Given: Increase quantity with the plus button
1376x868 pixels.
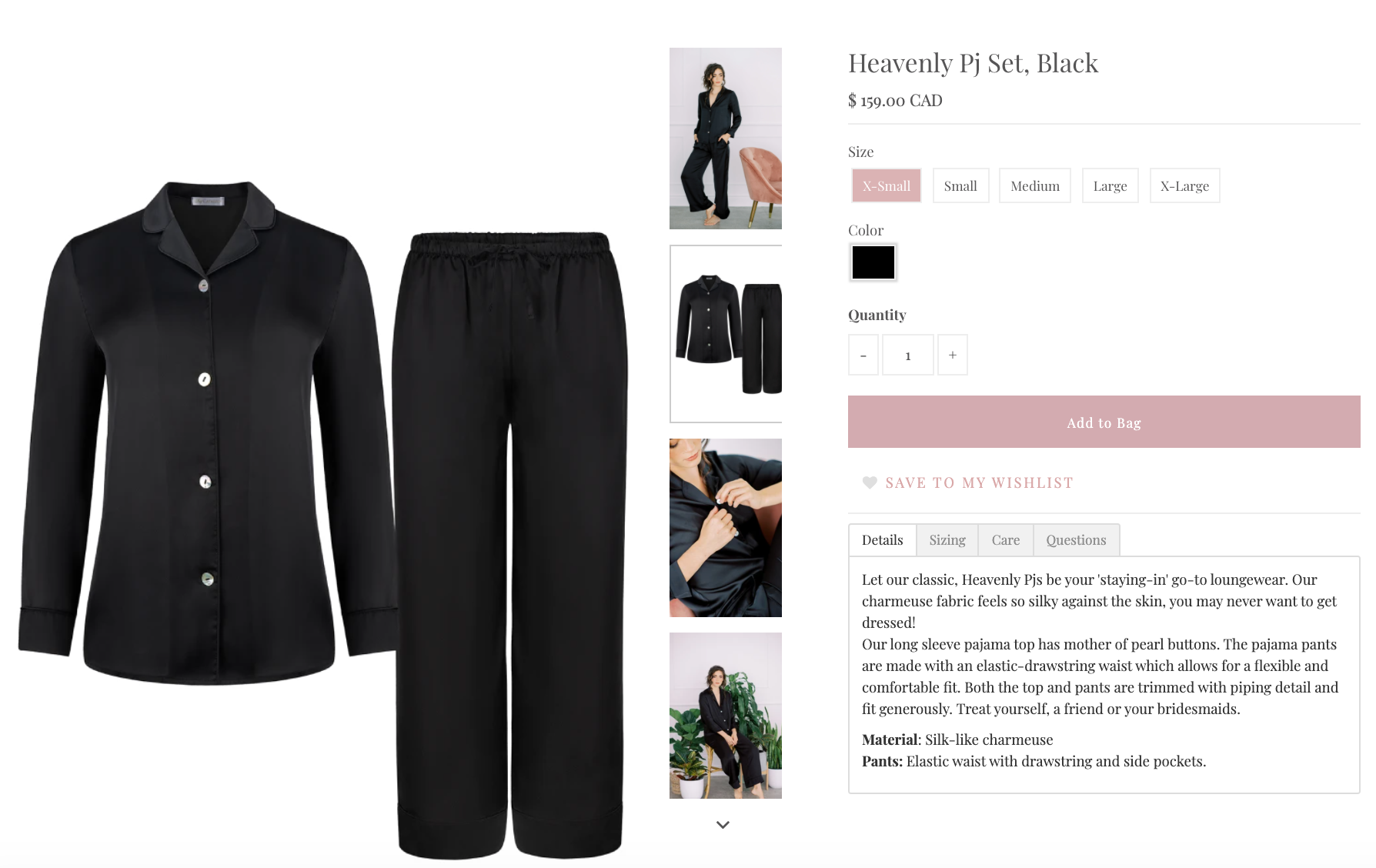Looking at the screenshot, I should point(953,355).
